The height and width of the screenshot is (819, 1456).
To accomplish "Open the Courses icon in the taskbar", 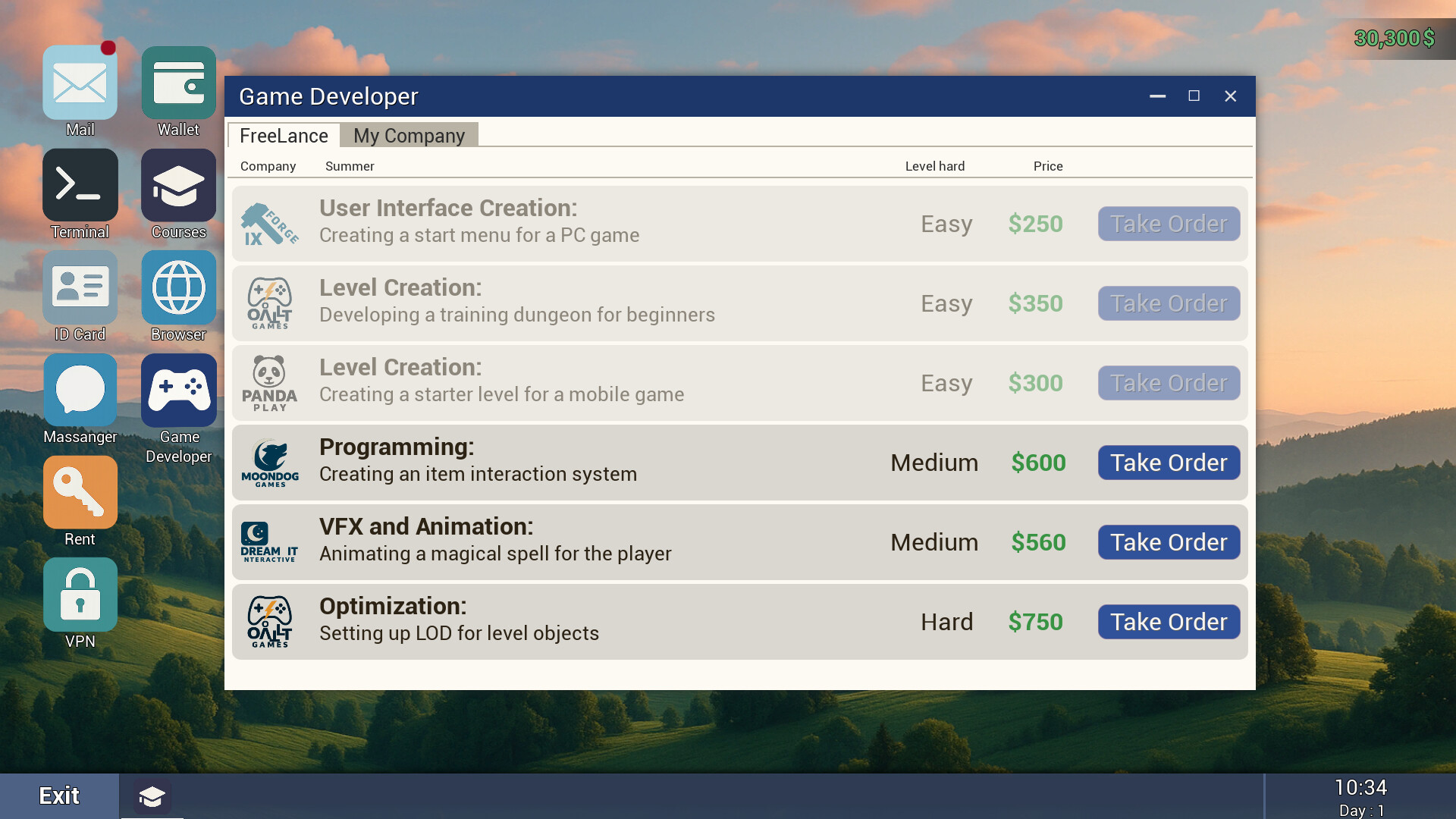I will pyautogui.click(x=152, y=796).
